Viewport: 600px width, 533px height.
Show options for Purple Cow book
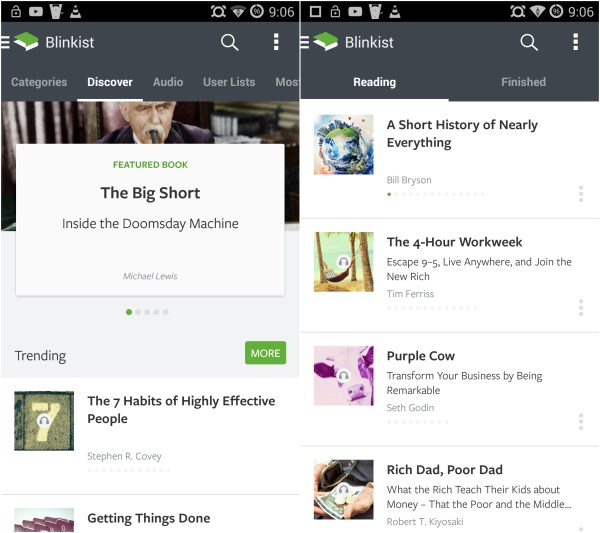coord(580,422)
